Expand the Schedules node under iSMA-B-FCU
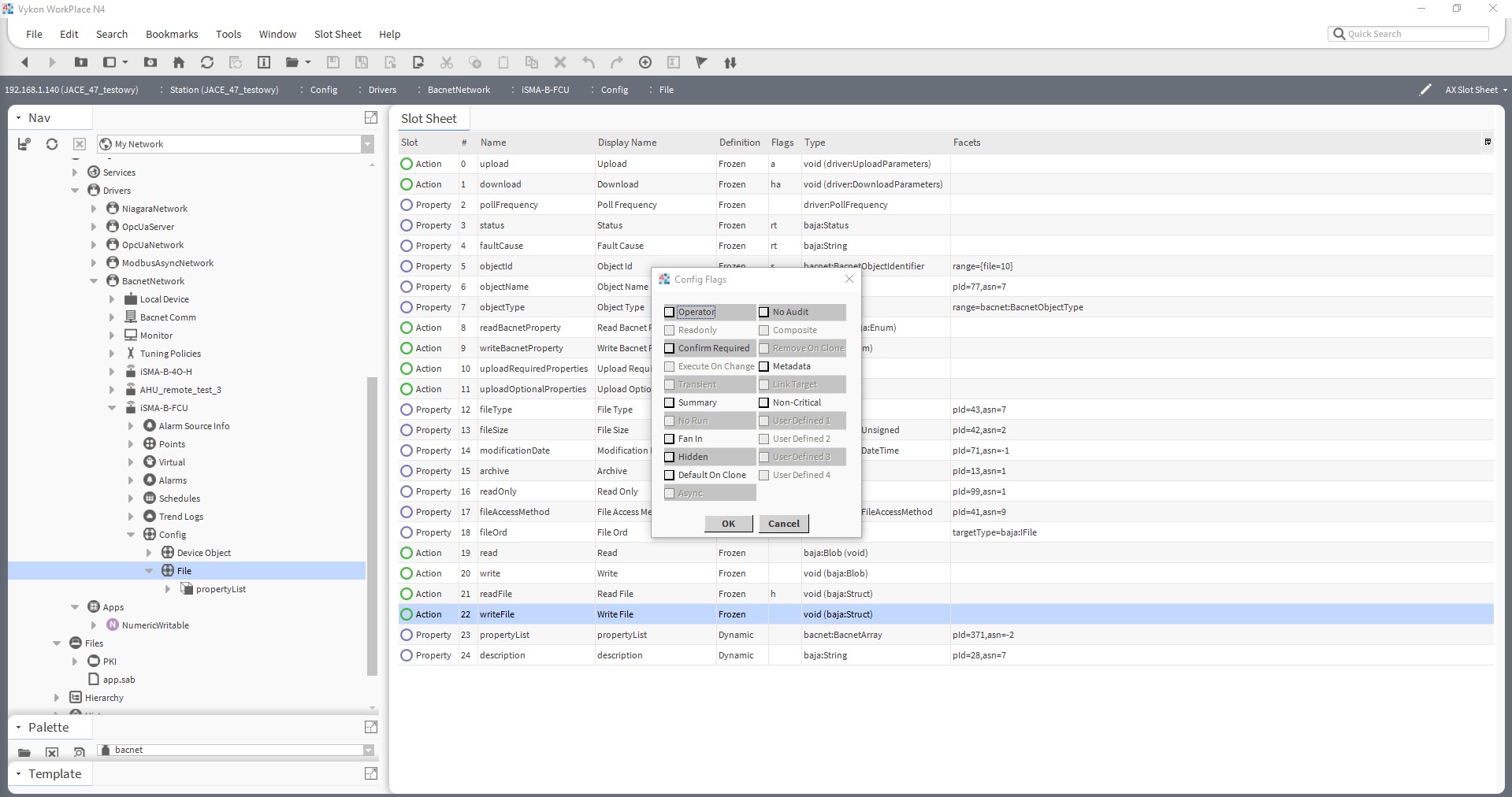 [x=131, y=498]
